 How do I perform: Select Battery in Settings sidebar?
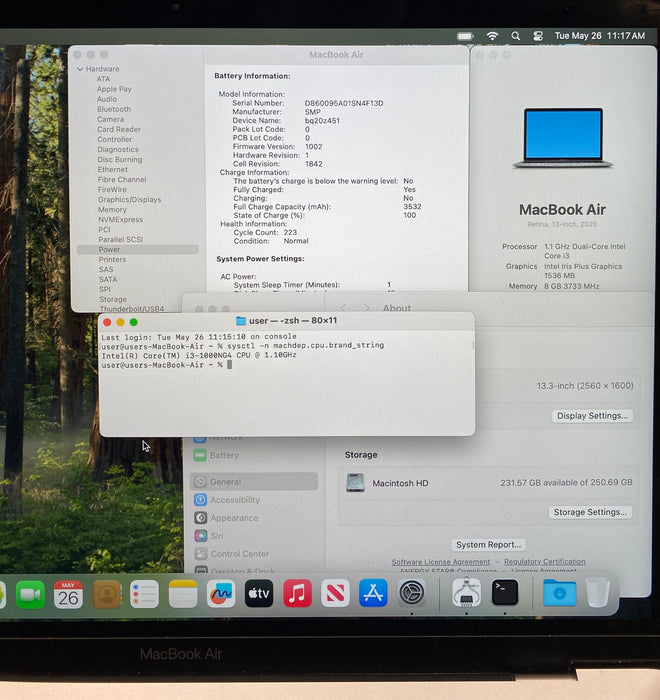click(x=254, y=455)
